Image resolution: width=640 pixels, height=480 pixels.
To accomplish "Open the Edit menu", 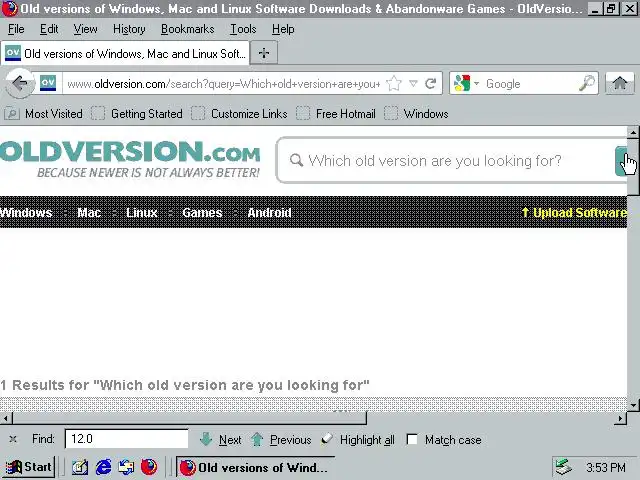I will pyautogui.click(x=49, y=29).
